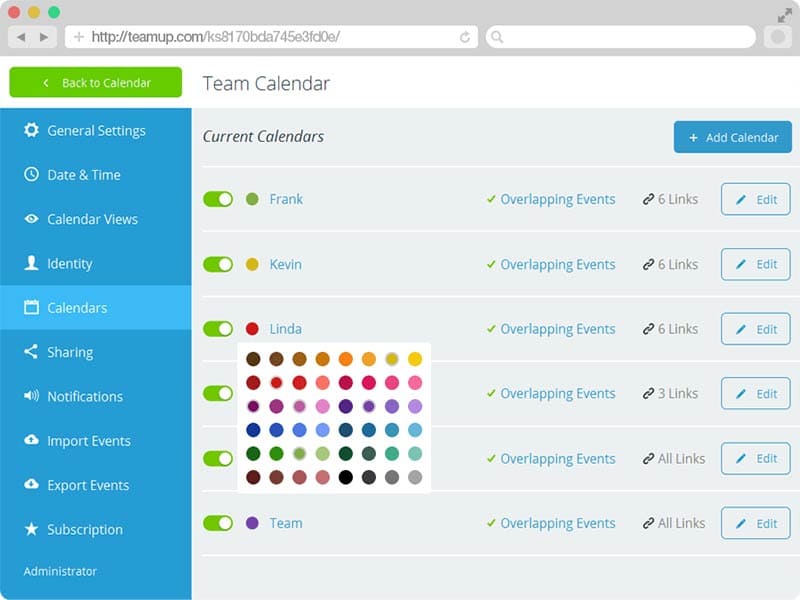Screen dimensions: 800x600
Task: Click link icon beside 3 Links
Action: [x=648, y=393]
